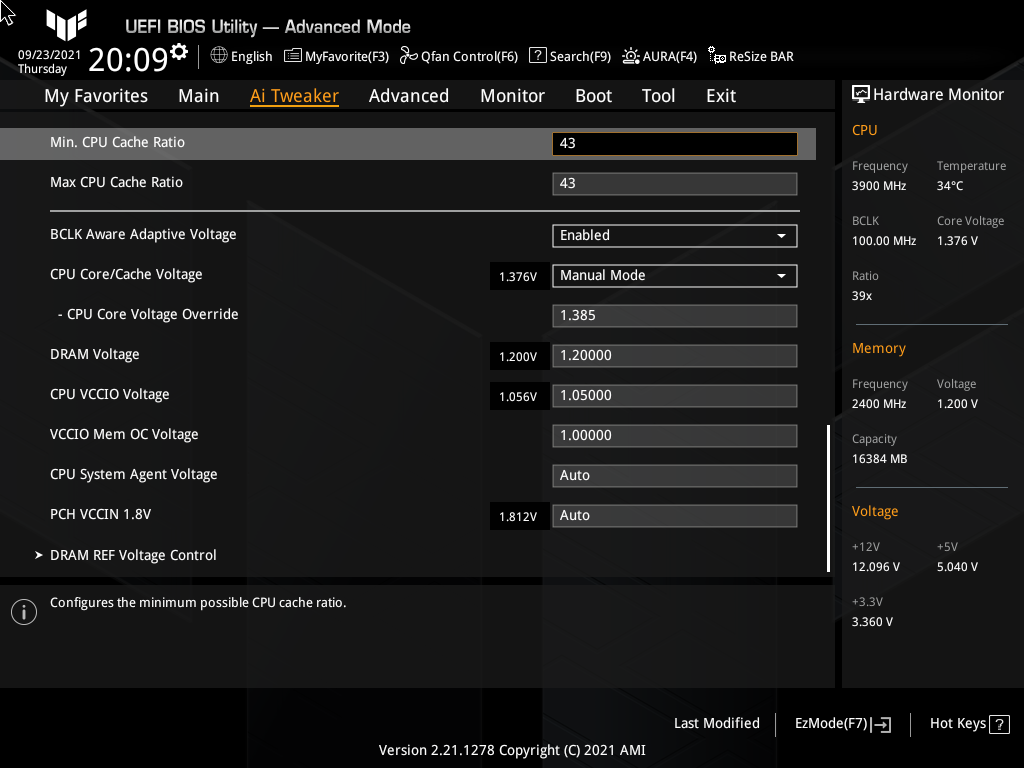The height and width of the screenshot is (768, 1024).
Task: Open the Monitor tab
Action: (x=513, y=96)
